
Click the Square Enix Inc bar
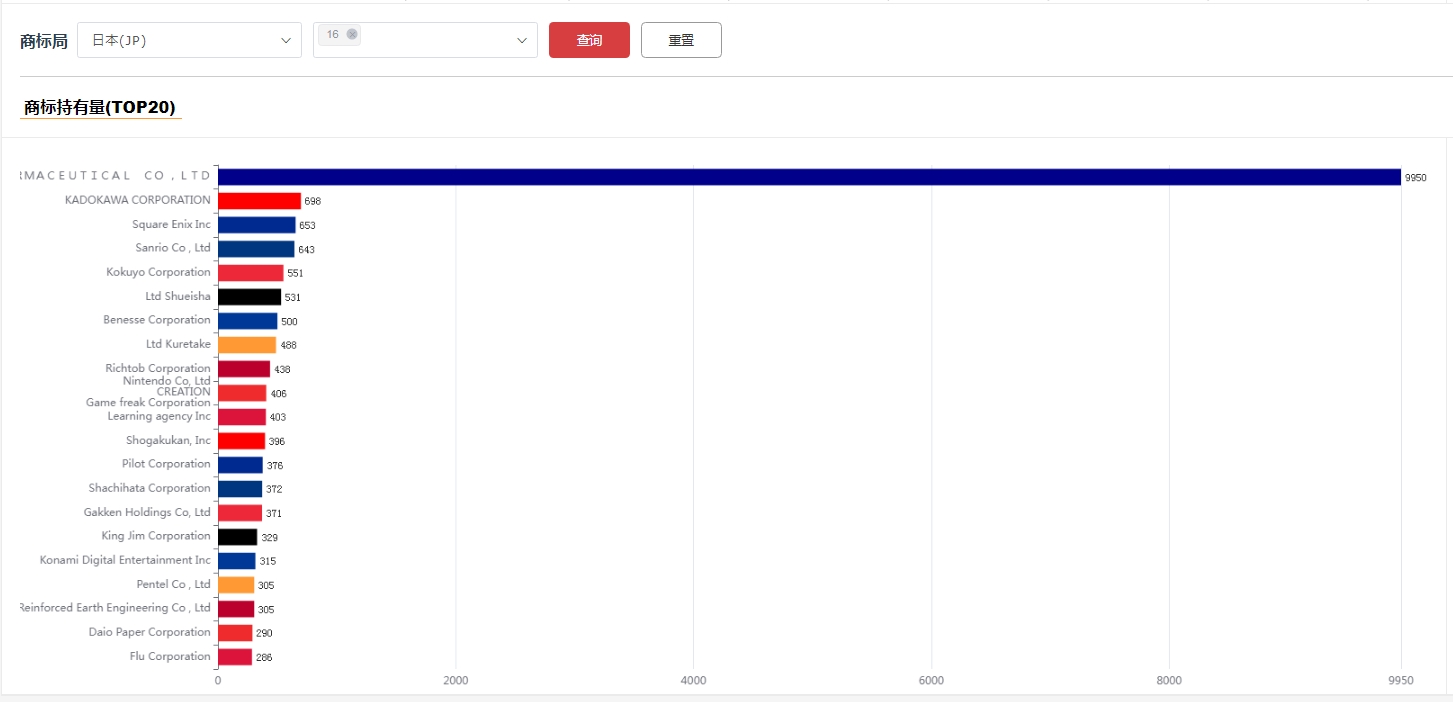pyautogui.click(x=256, y=225)
